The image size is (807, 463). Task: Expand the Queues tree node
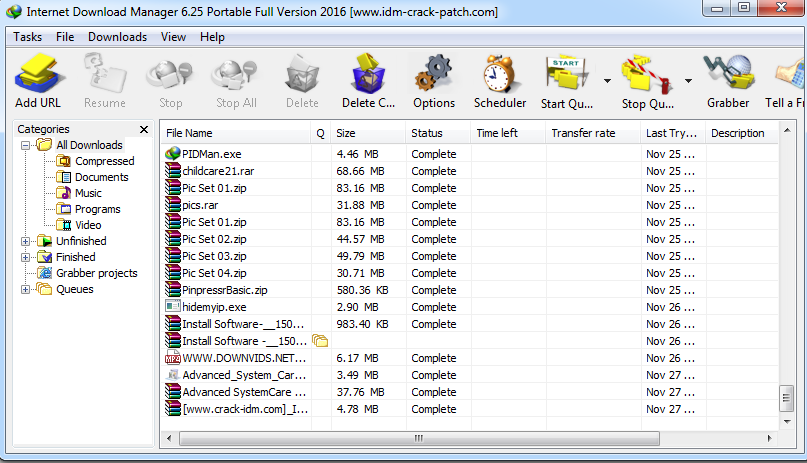click(25, 290)
